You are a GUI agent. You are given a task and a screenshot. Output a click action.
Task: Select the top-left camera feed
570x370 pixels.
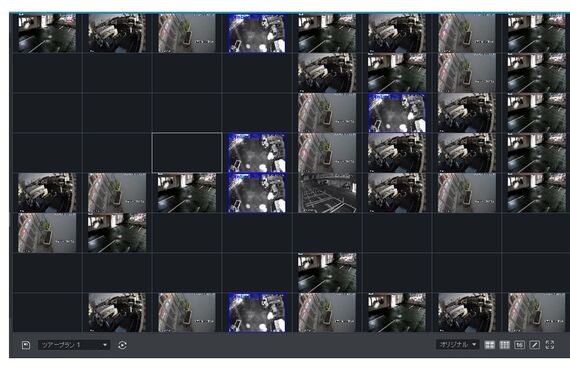tap(47, 33)
